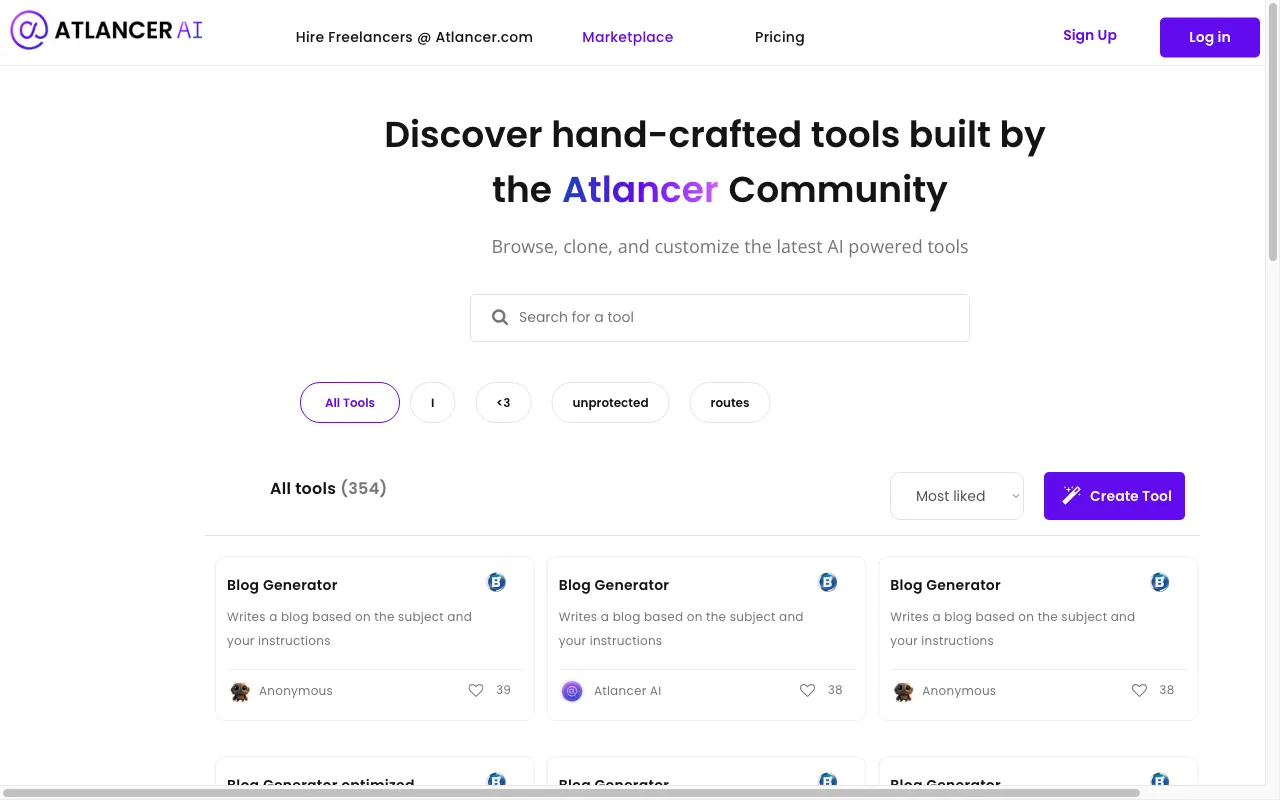1280x800 pixels.
Task: Click the B badge on the Atlancer AI card
Action: [x=828, y=582]
